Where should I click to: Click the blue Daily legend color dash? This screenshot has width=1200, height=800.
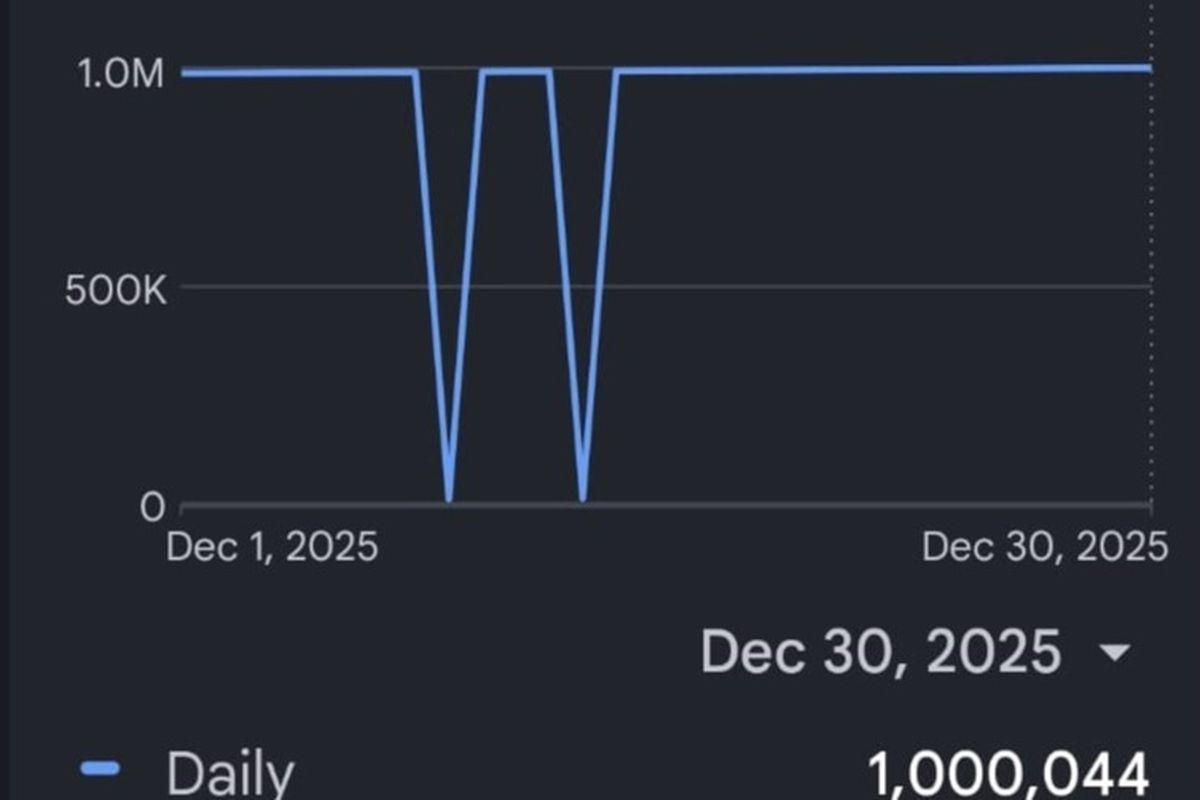tap(99, 769)
